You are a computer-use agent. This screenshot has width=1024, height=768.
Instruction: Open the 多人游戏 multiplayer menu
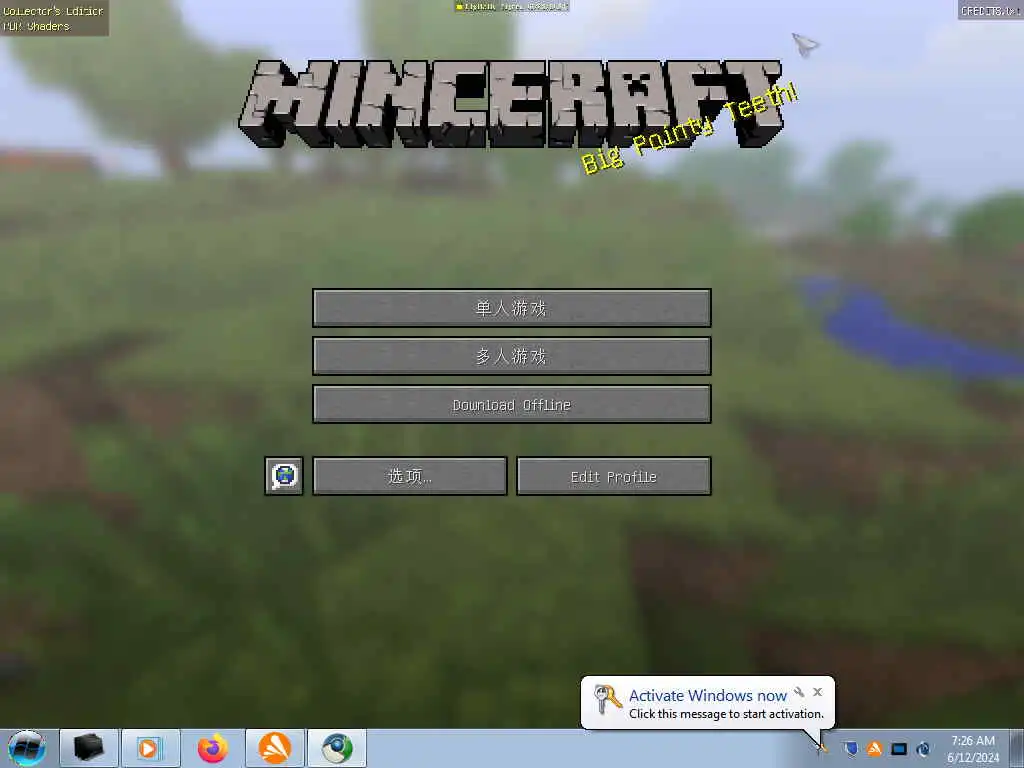click(x=511, y=356)
